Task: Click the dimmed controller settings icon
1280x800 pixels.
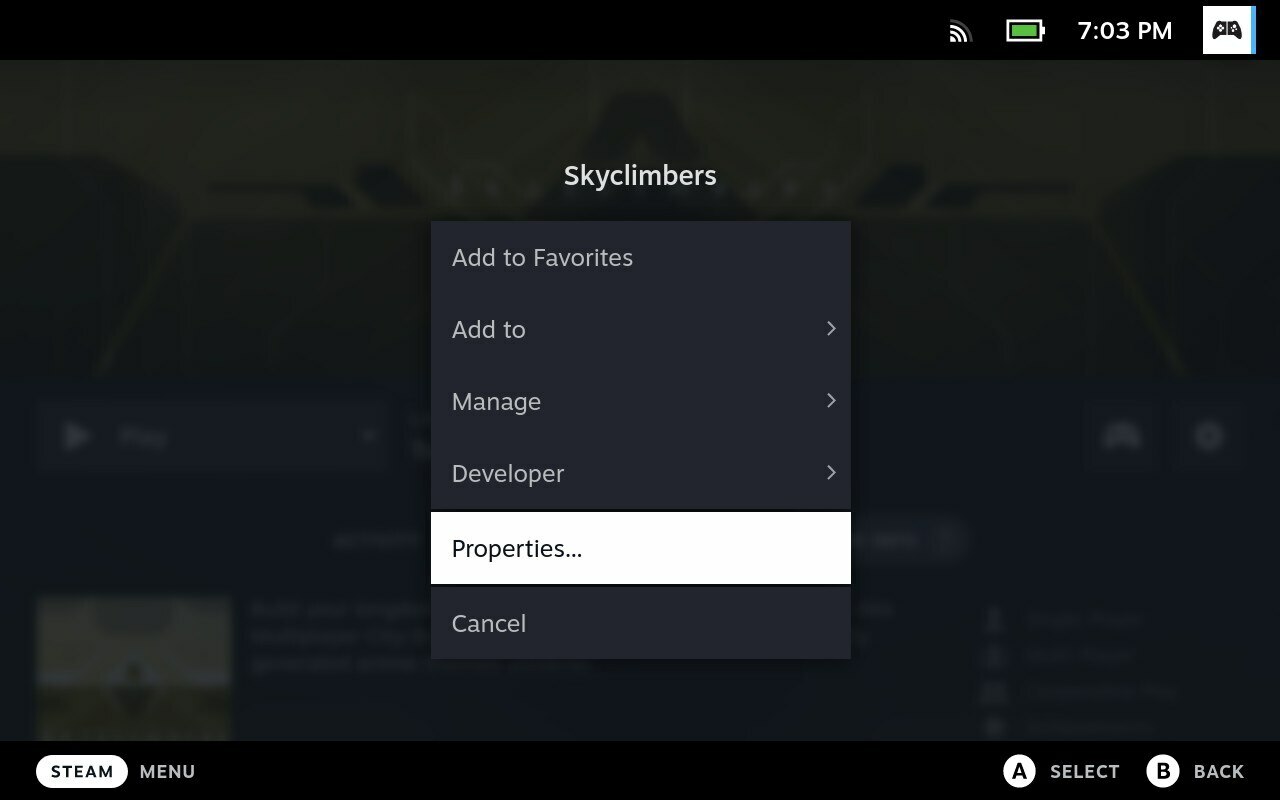Action: (1121, 436)
